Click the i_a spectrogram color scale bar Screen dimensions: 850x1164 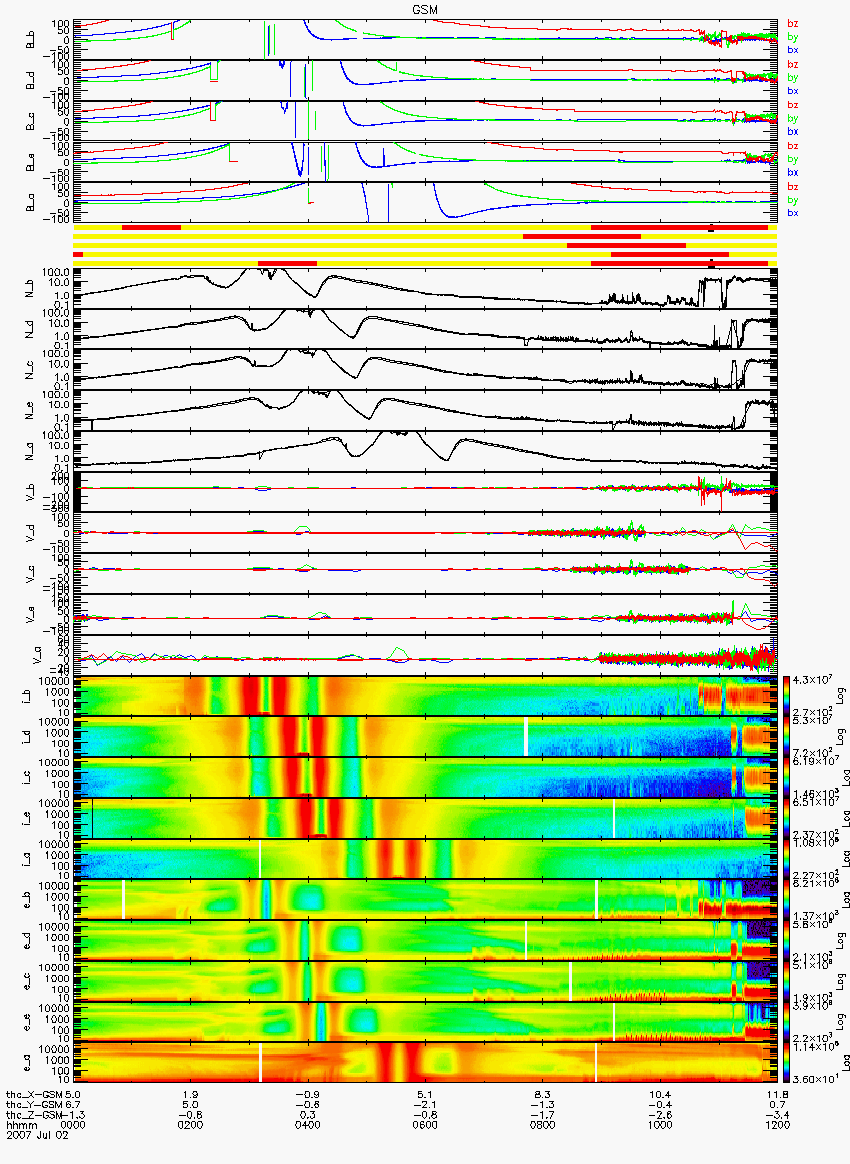787,859
